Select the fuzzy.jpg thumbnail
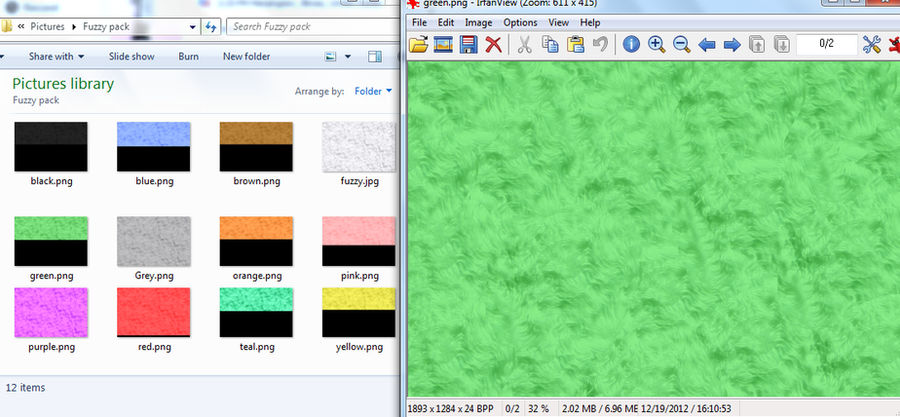Image resolution: width=900 pixels, height=417 pixels. [359, 146]
